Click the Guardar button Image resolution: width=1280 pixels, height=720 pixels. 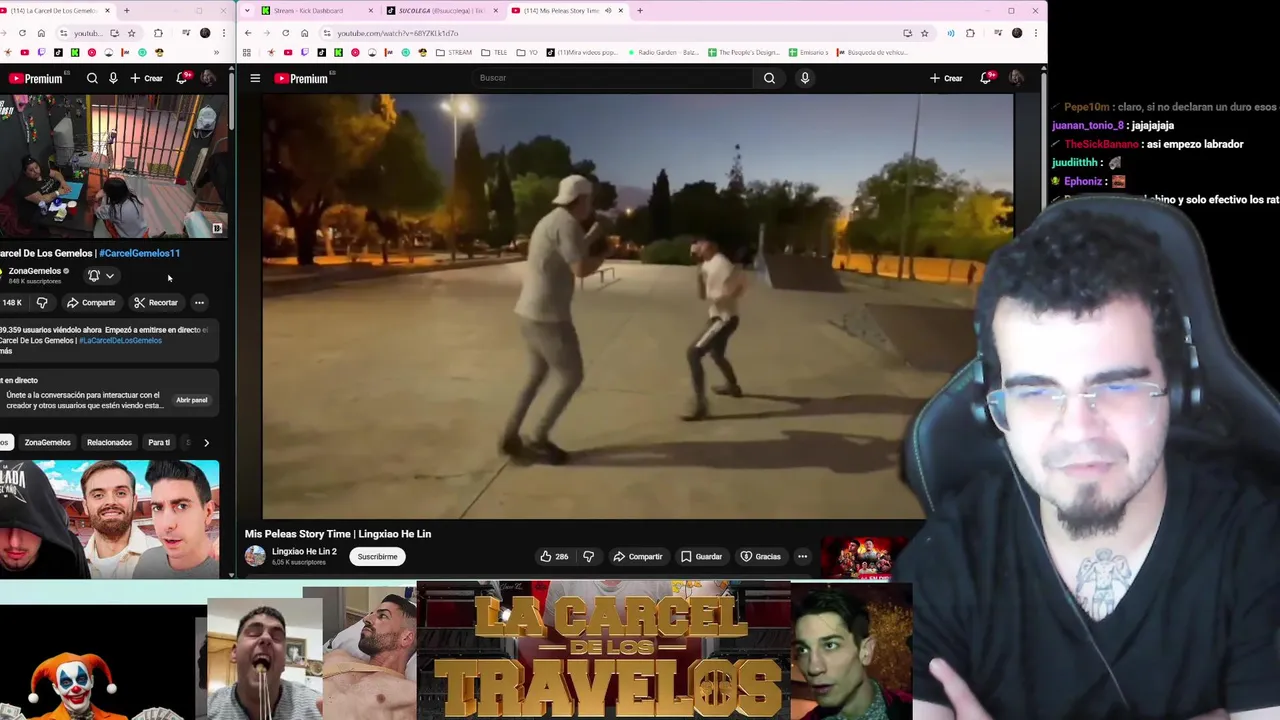[x=701, y=556]
